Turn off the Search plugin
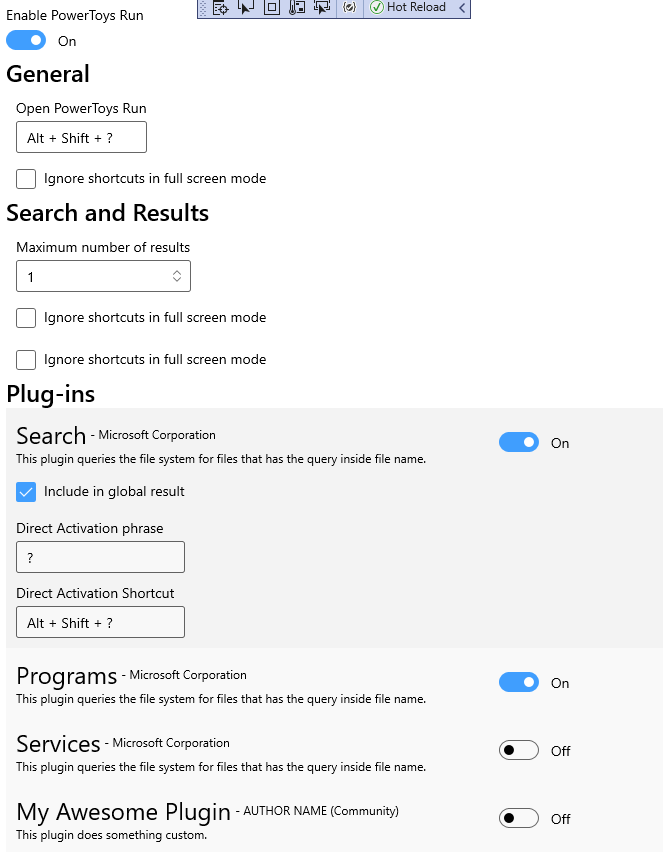 (518, 441)
